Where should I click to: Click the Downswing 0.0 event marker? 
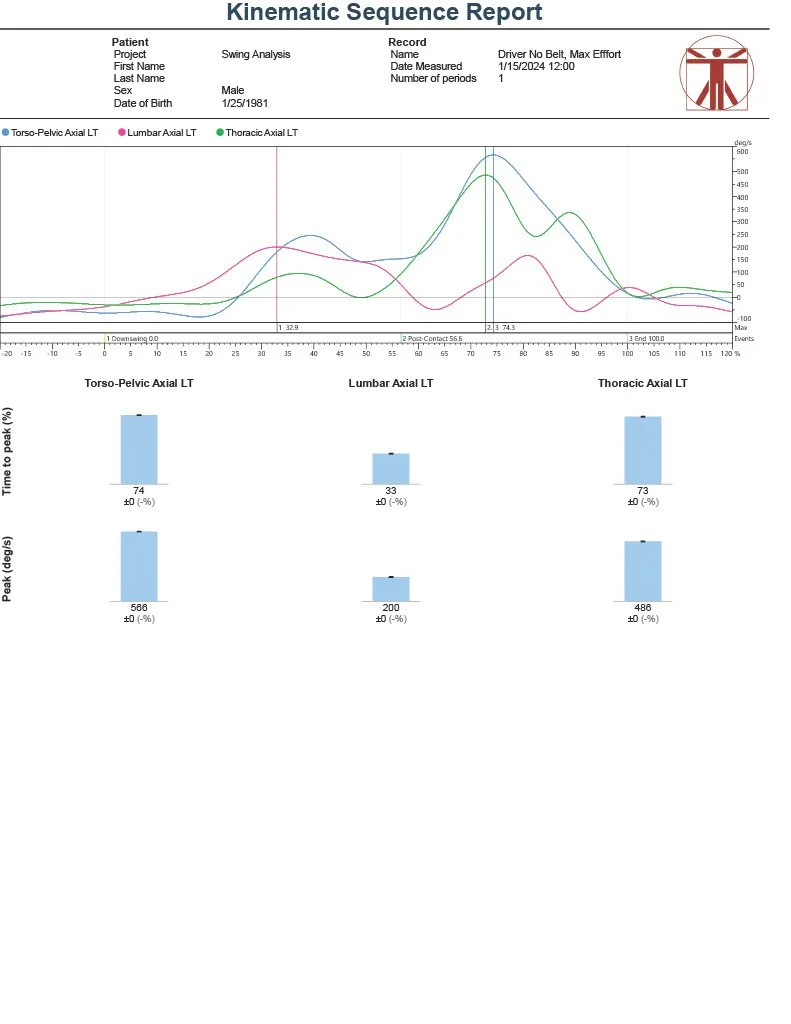[x=133, y=339]
